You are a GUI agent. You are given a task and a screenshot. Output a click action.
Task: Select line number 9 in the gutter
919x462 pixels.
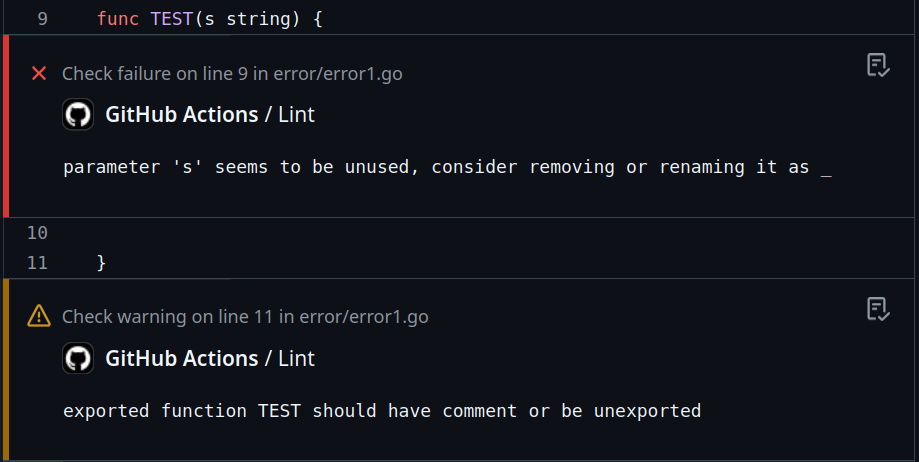(x=42, y=19)
